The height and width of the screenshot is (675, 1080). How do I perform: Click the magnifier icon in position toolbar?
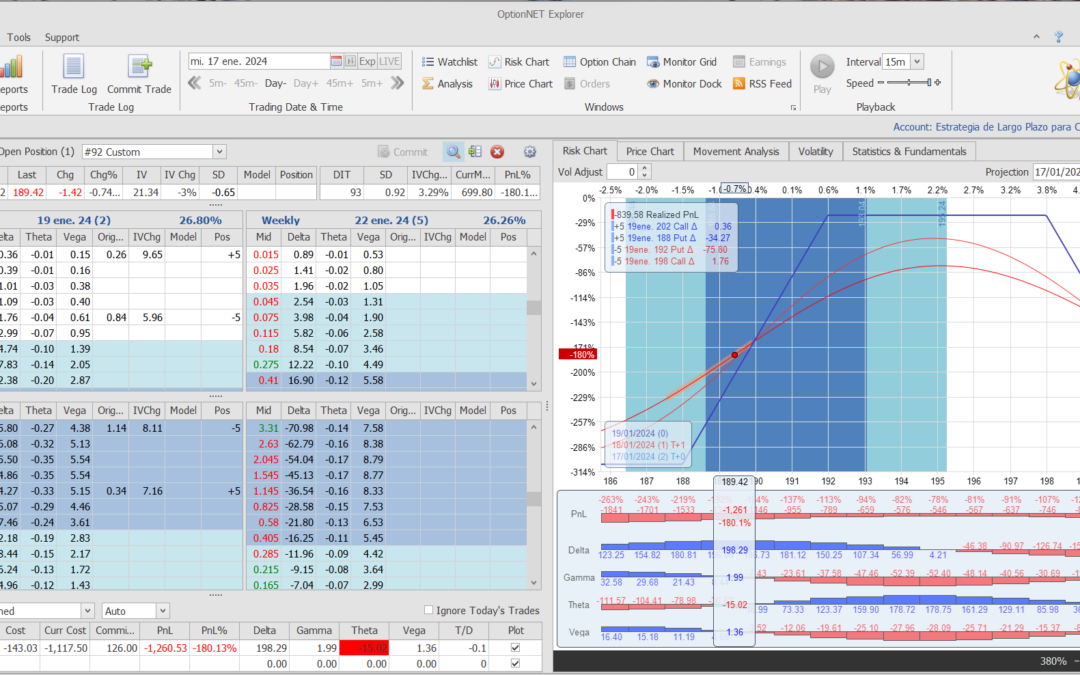[453, 152]
